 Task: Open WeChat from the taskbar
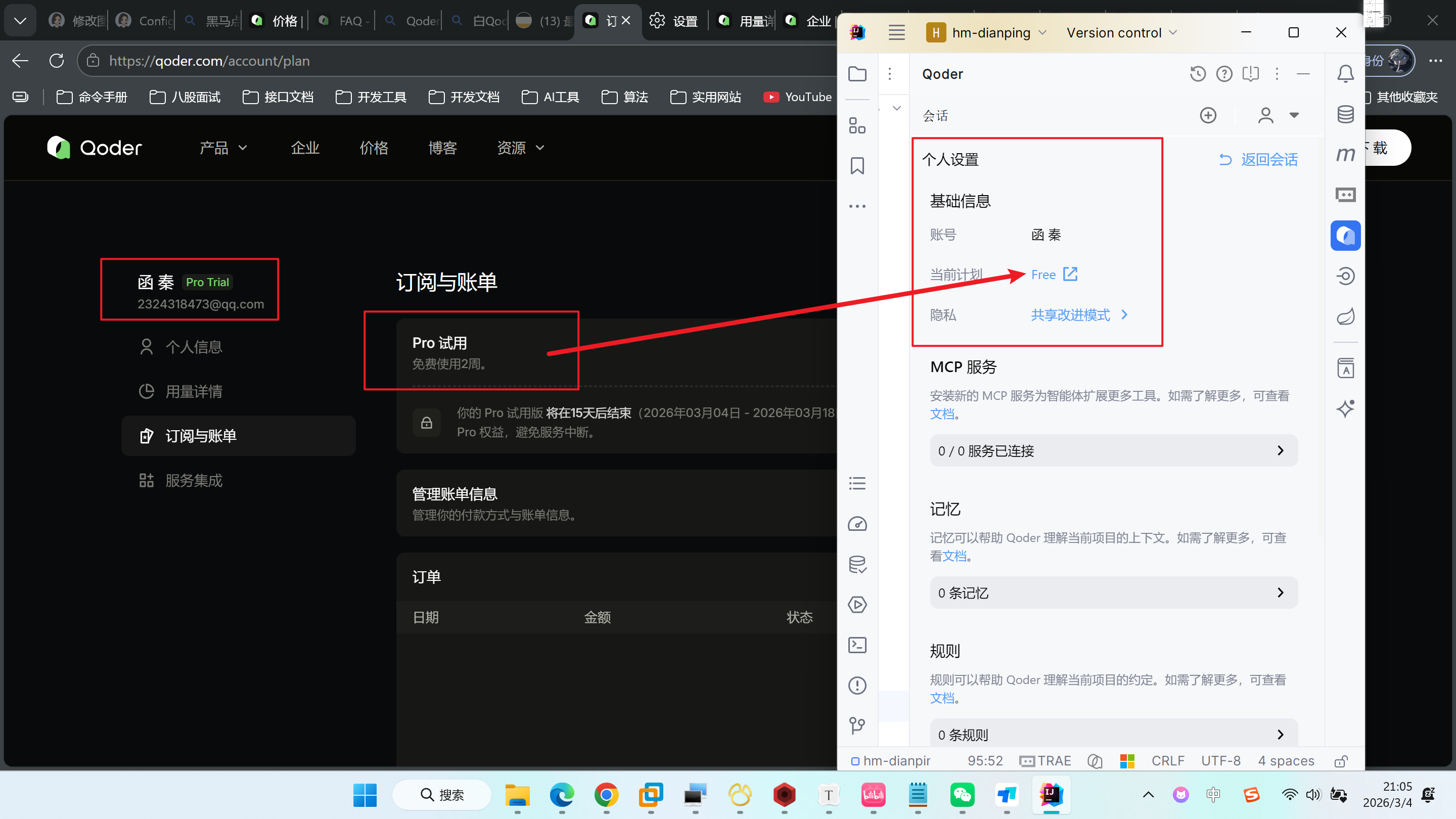point(962,795)
